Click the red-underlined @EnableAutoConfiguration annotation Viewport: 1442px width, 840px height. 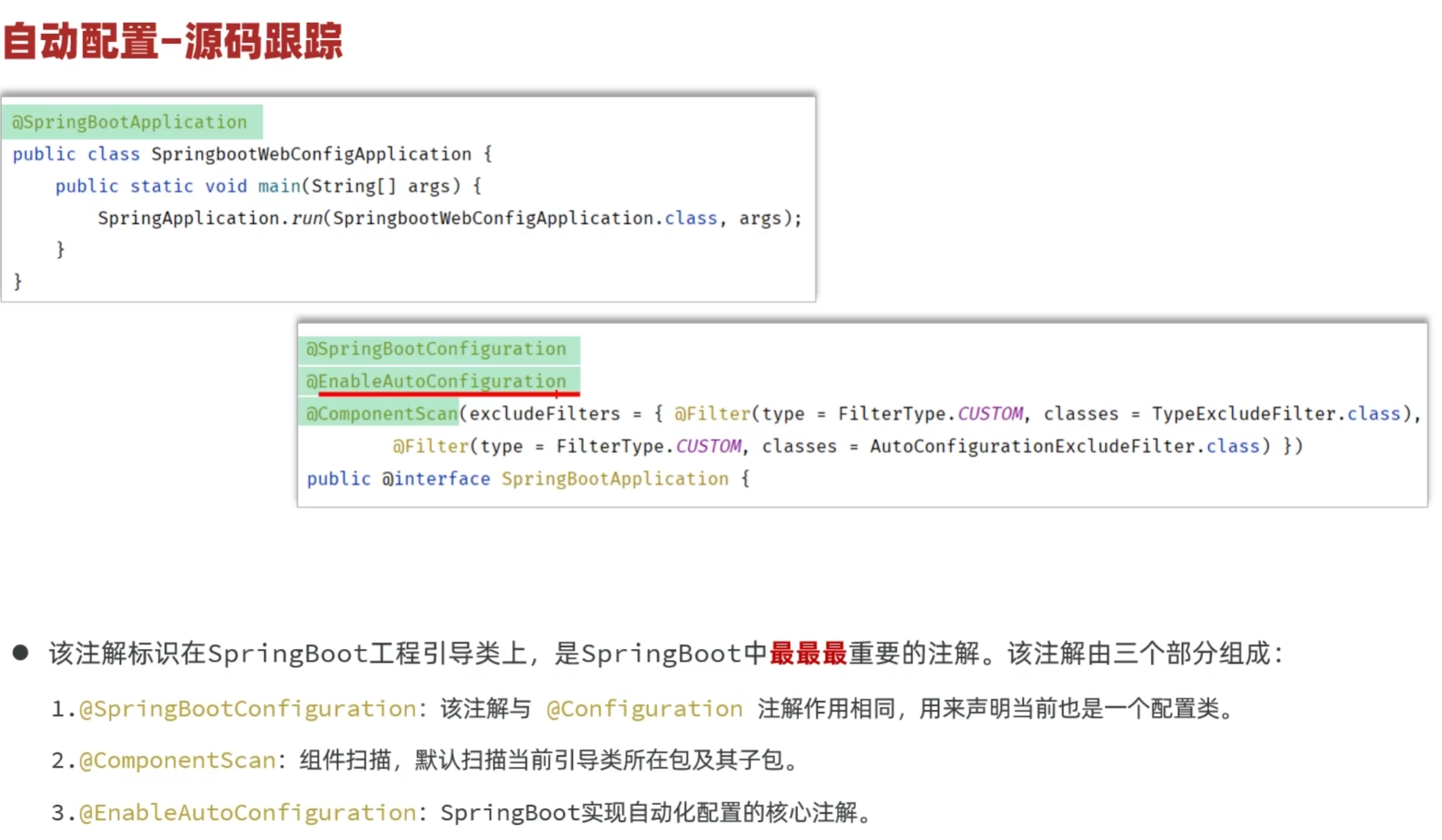[436, 381]
